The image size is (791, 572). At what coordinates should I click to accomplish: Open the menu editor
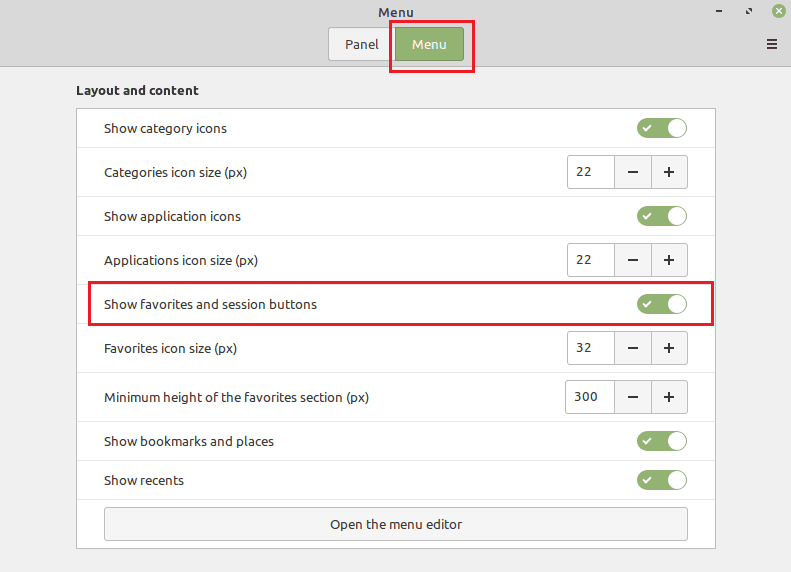pyautogui.click(x=396, y=524)
